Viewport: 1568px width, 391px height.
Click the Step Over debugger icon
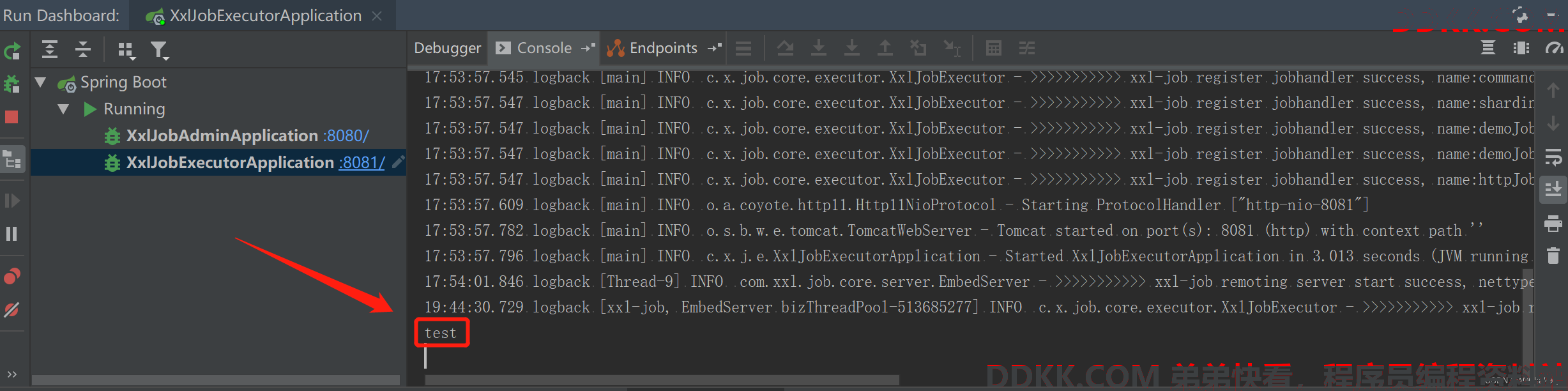[x=785, y=48]
